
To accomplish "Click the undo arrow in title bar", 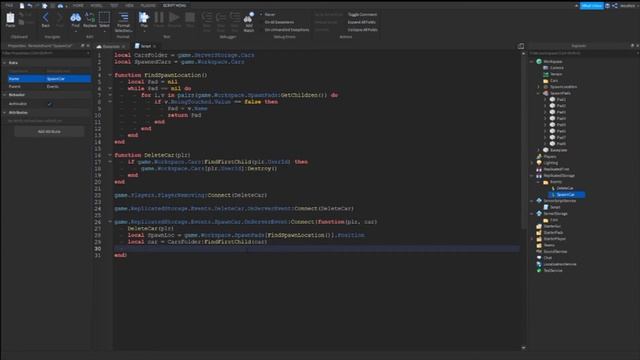I will (29, 5).
